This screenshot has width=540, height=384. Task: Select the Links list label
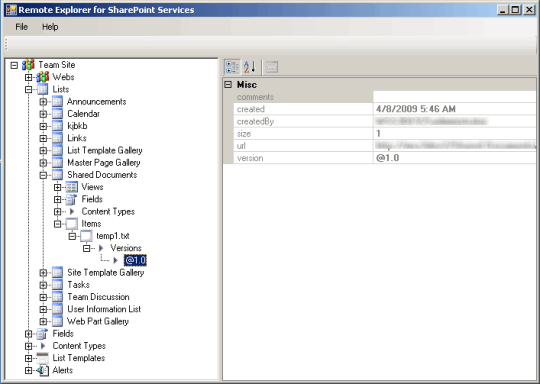(x=77, y=138)
